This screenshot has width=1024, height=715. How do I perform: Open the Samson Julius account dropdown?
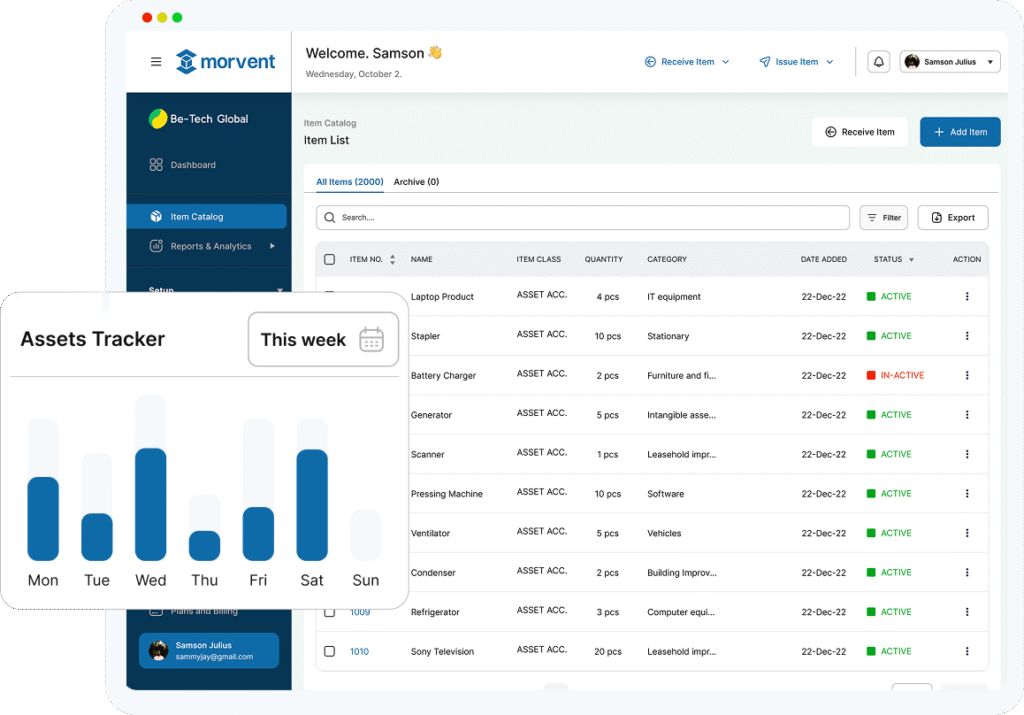(x=949, y=62)
